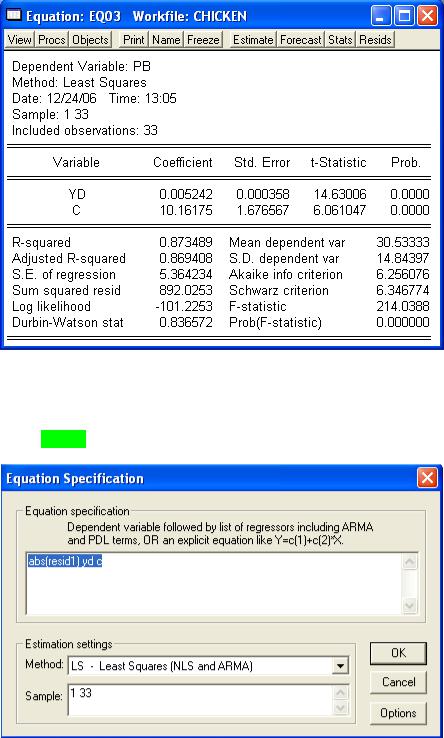Image resolution: width=444 pixels, height=738 pixels.
Task: Click the Freeze toolbar button
Action: coord(203,40)
